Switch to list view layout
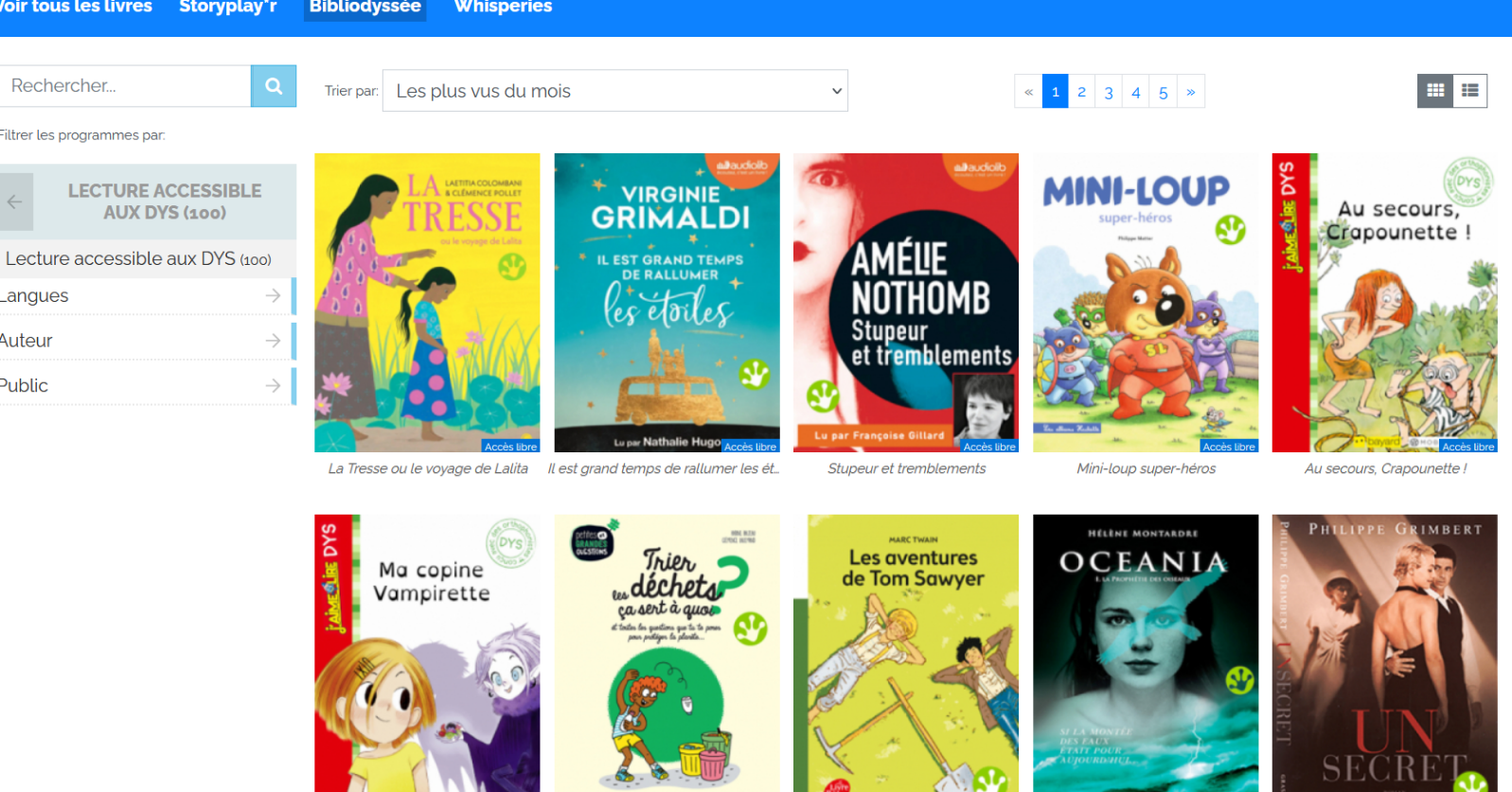Screen dimensions: 1512x792 (1470, 91)
